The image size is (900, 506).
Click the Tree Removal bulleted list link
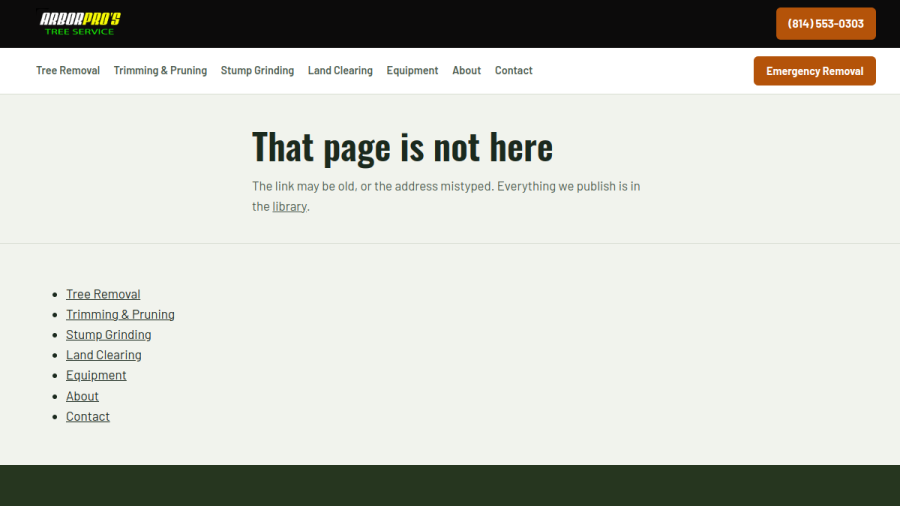pyautogui.click(x=103, y=294)
